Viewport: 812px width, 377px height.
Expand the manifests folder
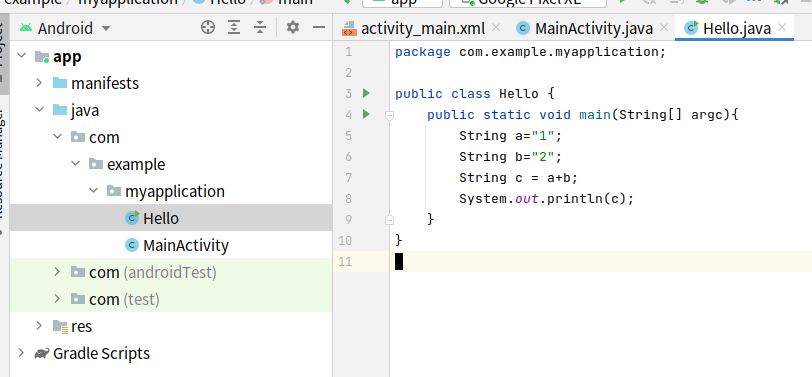[x=39, y=82]
